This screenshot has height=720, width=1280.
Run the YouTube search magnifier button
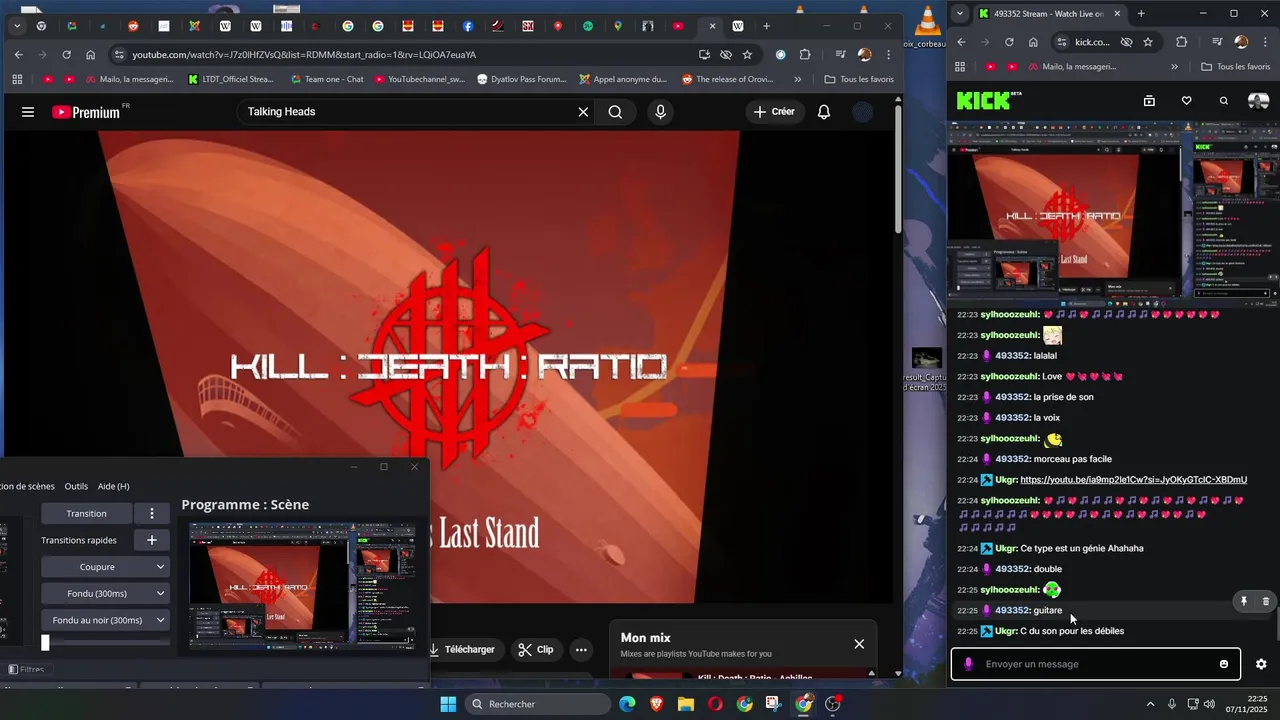pos(615,112)
